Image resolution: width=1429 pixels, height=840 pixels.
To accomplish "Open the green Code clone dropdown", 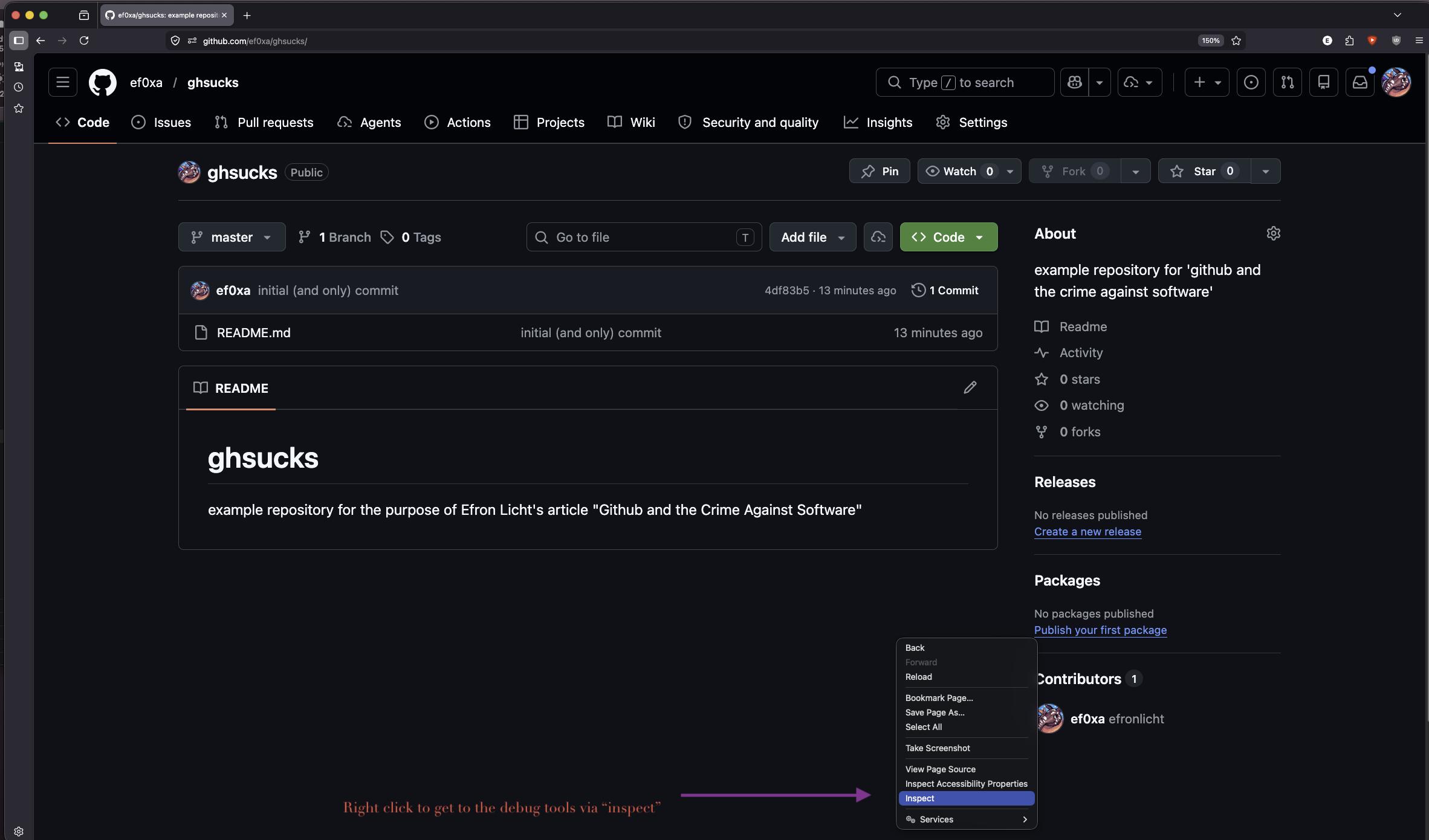I will click(x=949, y=237).
